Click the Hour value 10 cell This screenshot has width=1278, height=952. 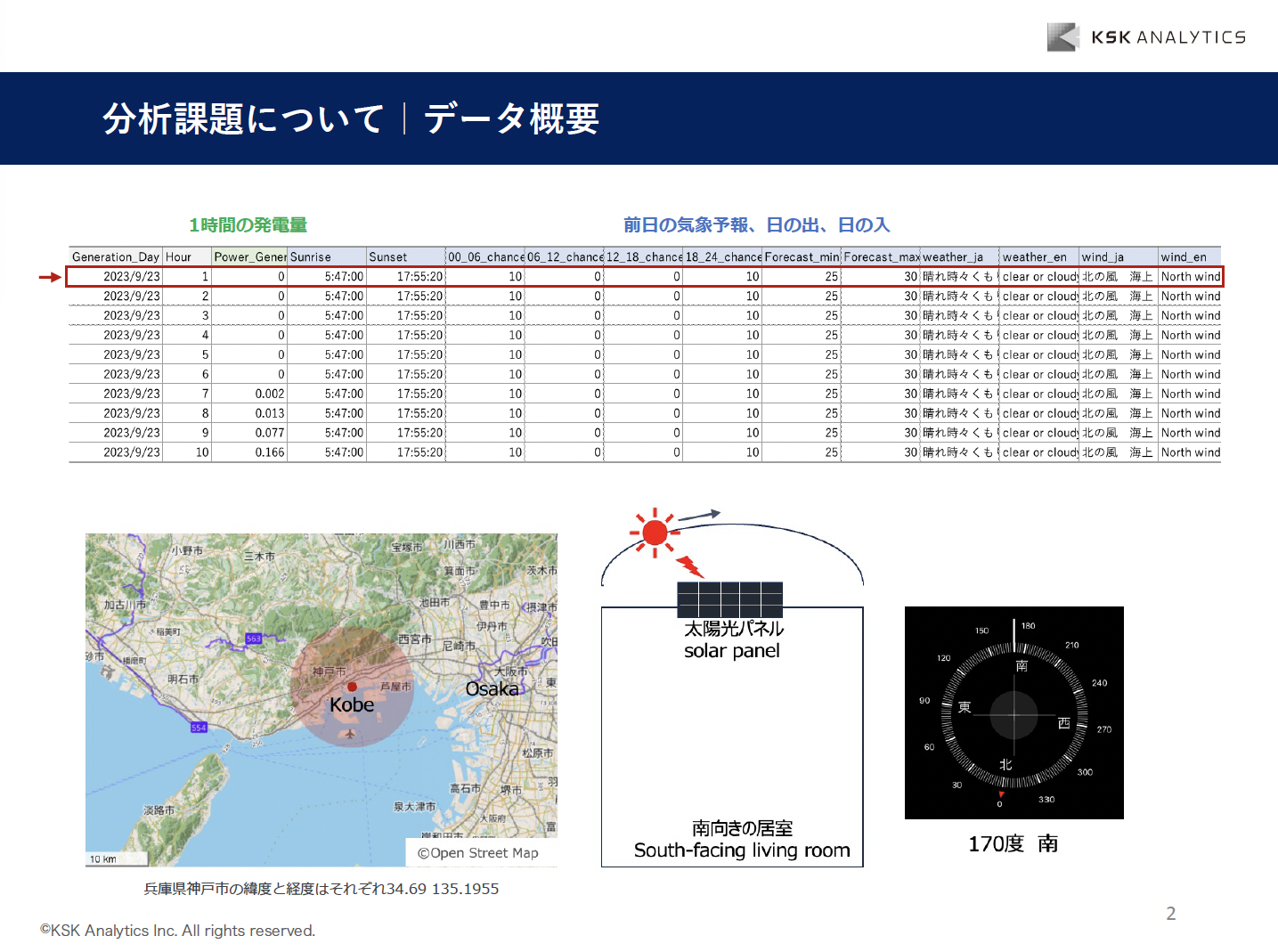click(187, 452)
